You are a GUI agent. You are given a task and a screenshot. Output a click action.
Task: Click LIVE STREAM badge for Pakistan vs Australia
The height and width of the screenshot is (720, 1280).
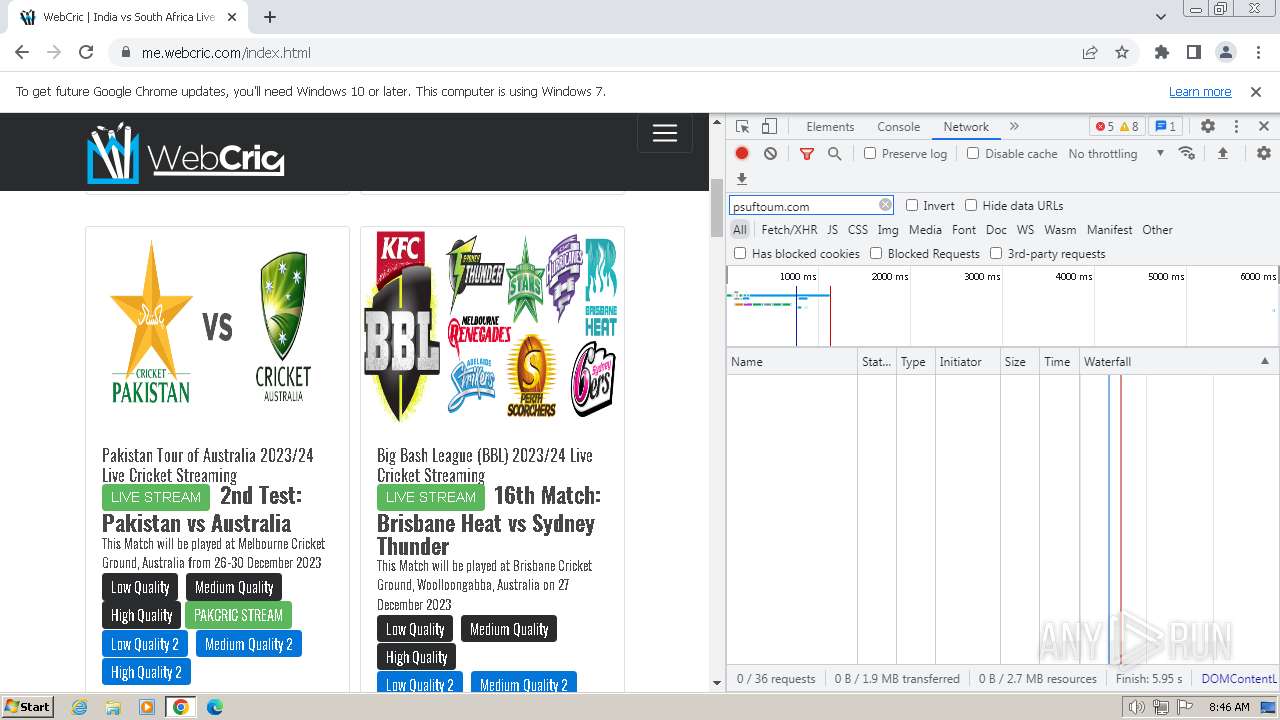(x=156, y=497)
